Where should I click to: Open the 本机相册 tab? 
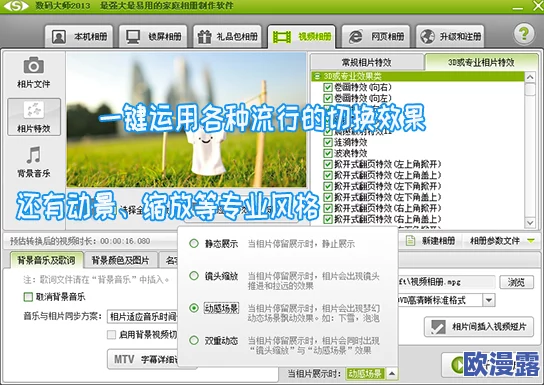79,36
